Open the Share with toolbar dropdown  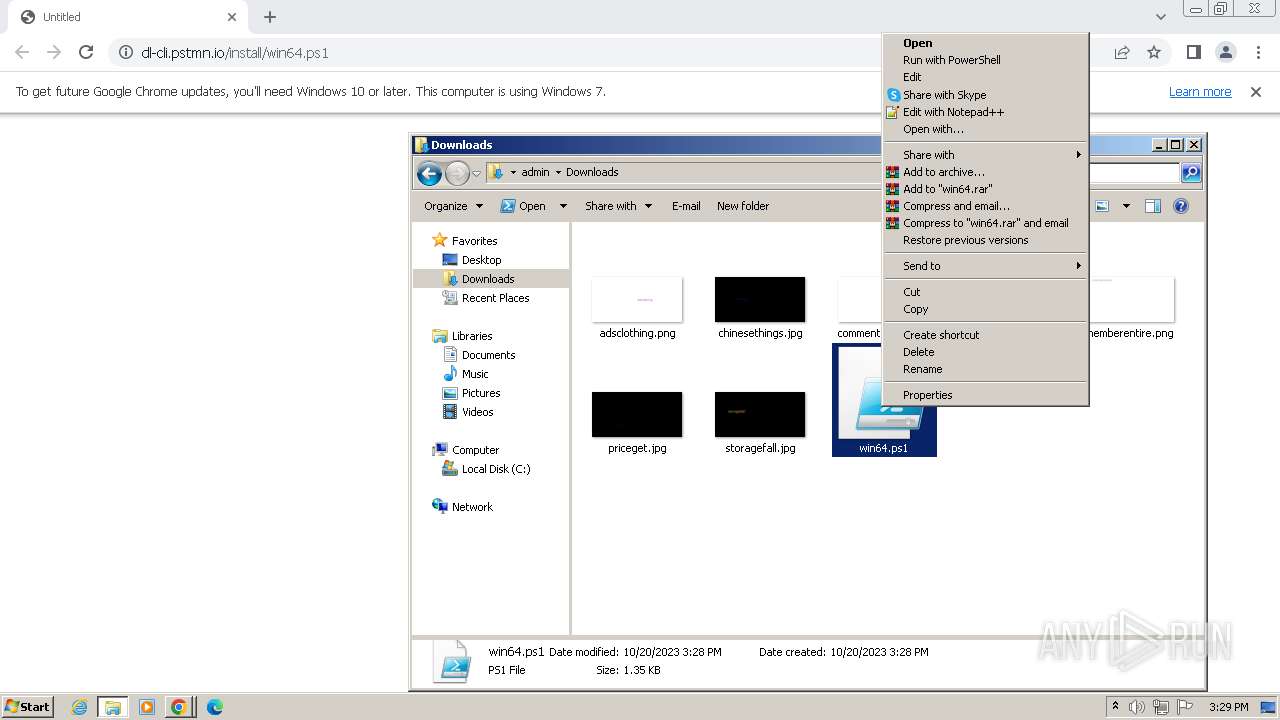(618, 206)
